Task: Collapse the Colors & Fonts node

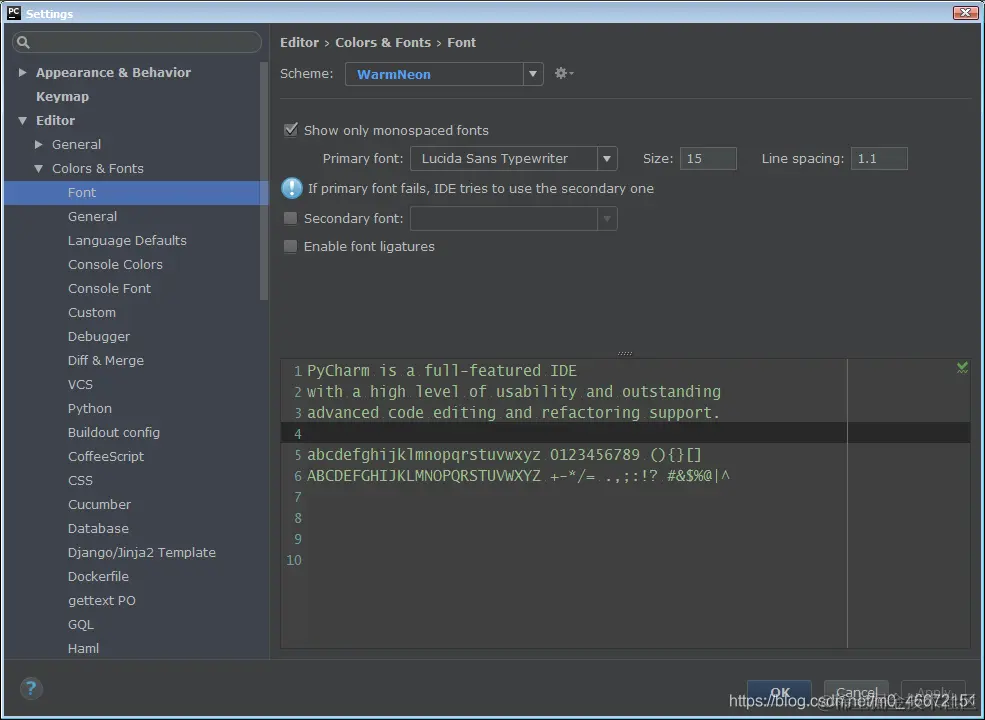Action: (x=39, y=168)
